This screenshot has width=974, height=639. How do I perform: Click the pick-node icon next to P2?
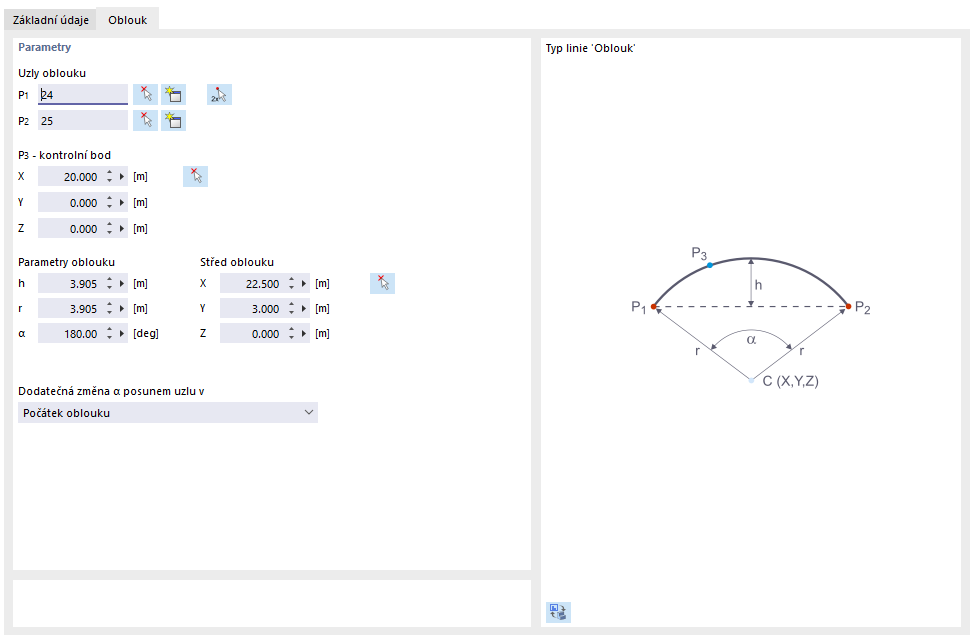[x=146, y=121]
